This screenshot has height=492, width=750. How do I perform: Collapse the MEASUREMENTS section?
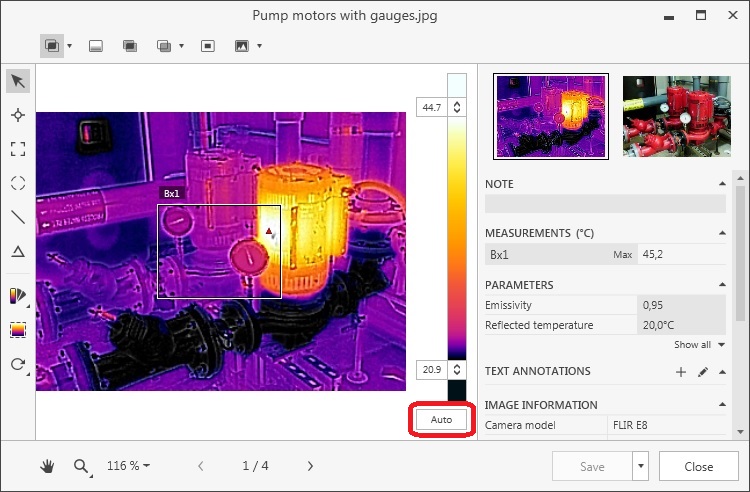click(722, 233)
